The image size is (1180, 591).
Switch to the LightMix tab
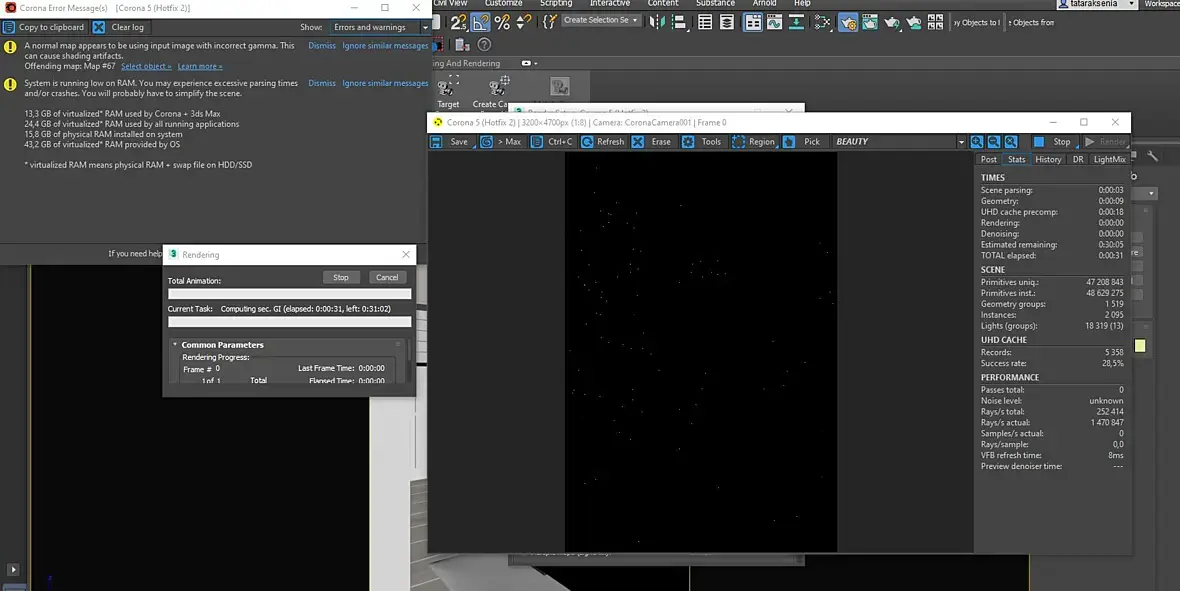click(x=1109, y=160)
